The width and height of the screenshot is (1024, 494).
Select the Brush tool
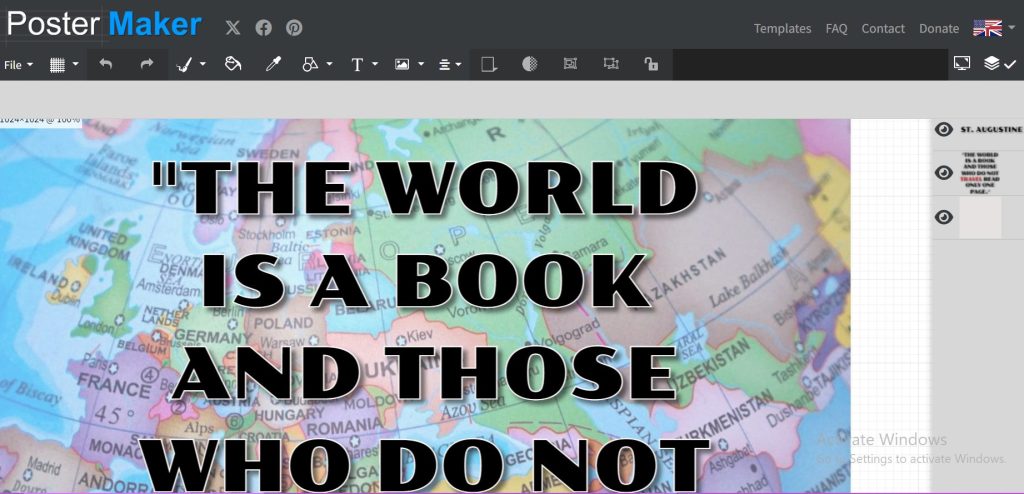pyautogui.click(x=185, y=64)
